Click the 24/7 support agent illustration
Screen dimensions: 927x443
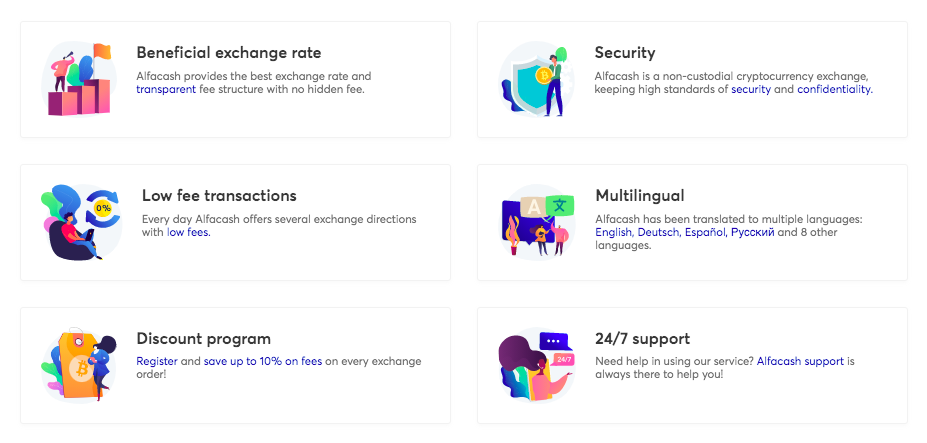tap(536, 365)
